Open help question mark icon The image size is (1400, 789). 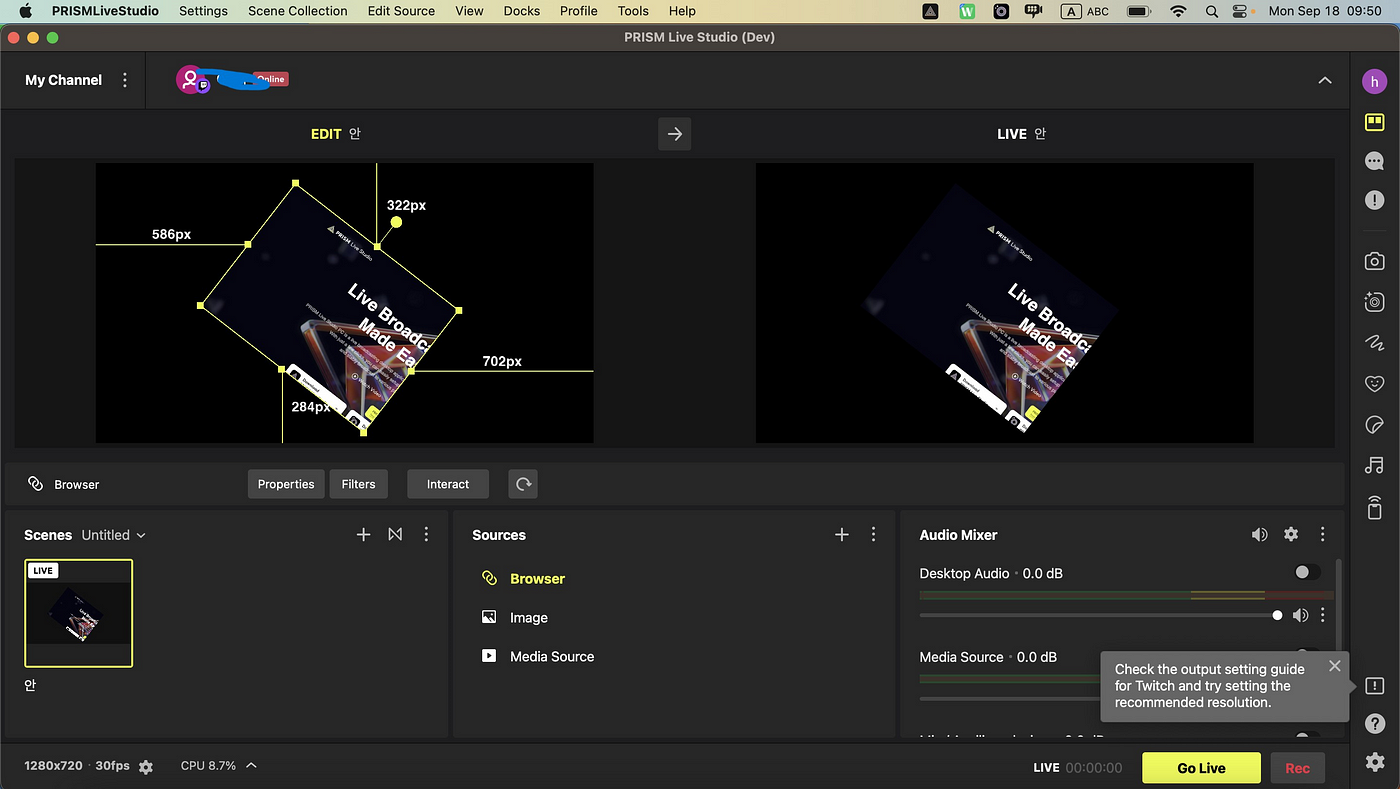coord(1374,722)
